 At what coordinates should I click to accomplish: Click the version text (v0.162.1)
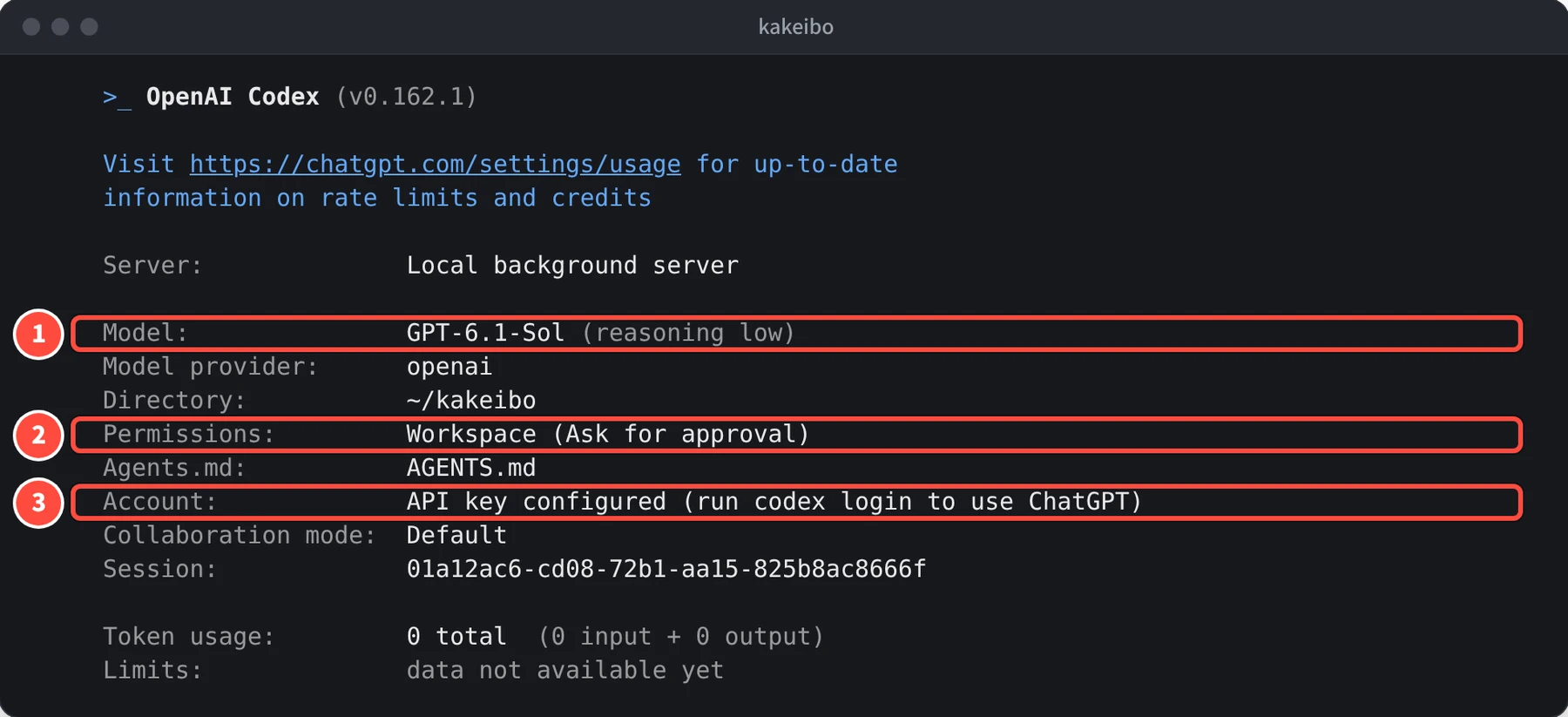(x=407, y=96)
